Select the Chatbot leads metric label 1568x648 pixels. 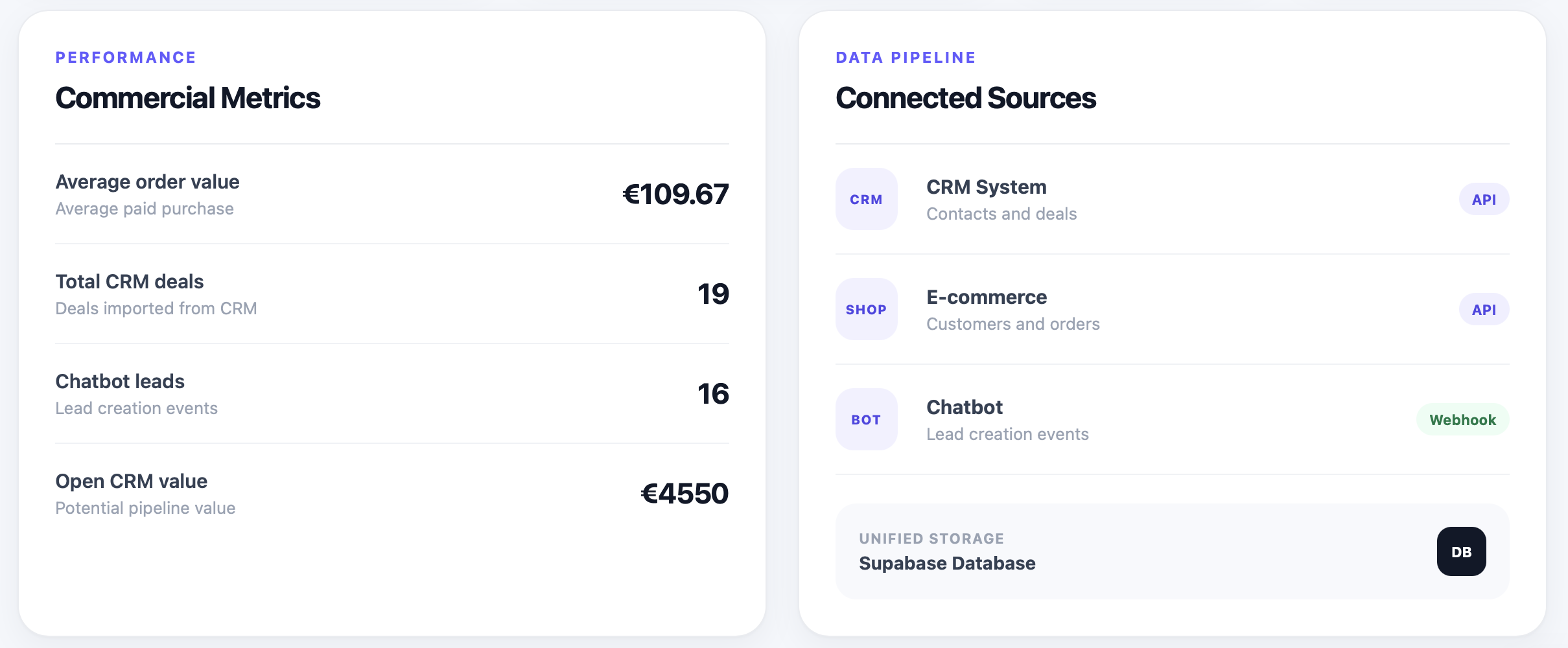tap(120, 381)
